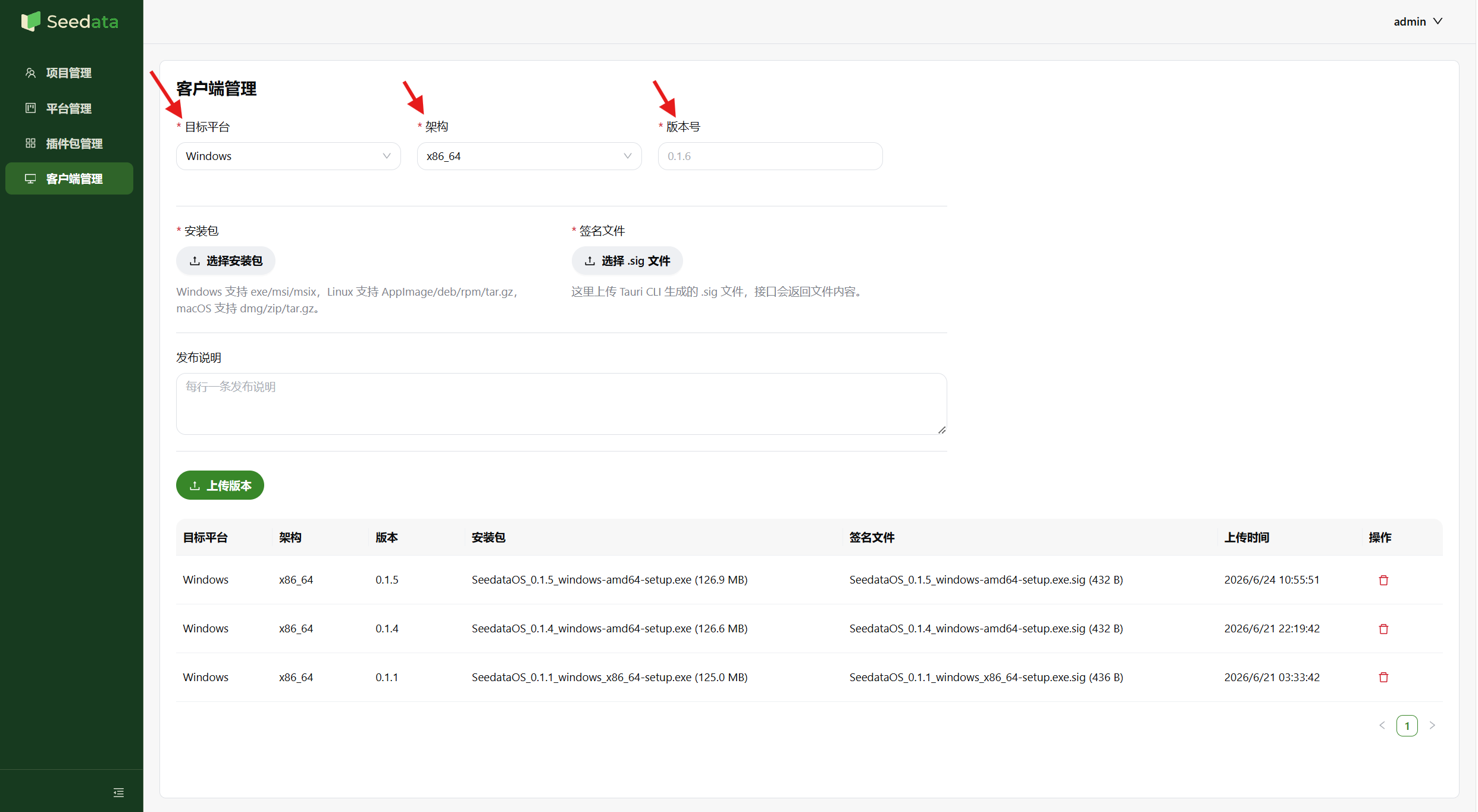The height and width of the screenshot is (812, 1478).
Task: Click SeedataOS_0.1.1_windows_x86_64-setup.exe (125.0 MB) cell
Action: 609,677
